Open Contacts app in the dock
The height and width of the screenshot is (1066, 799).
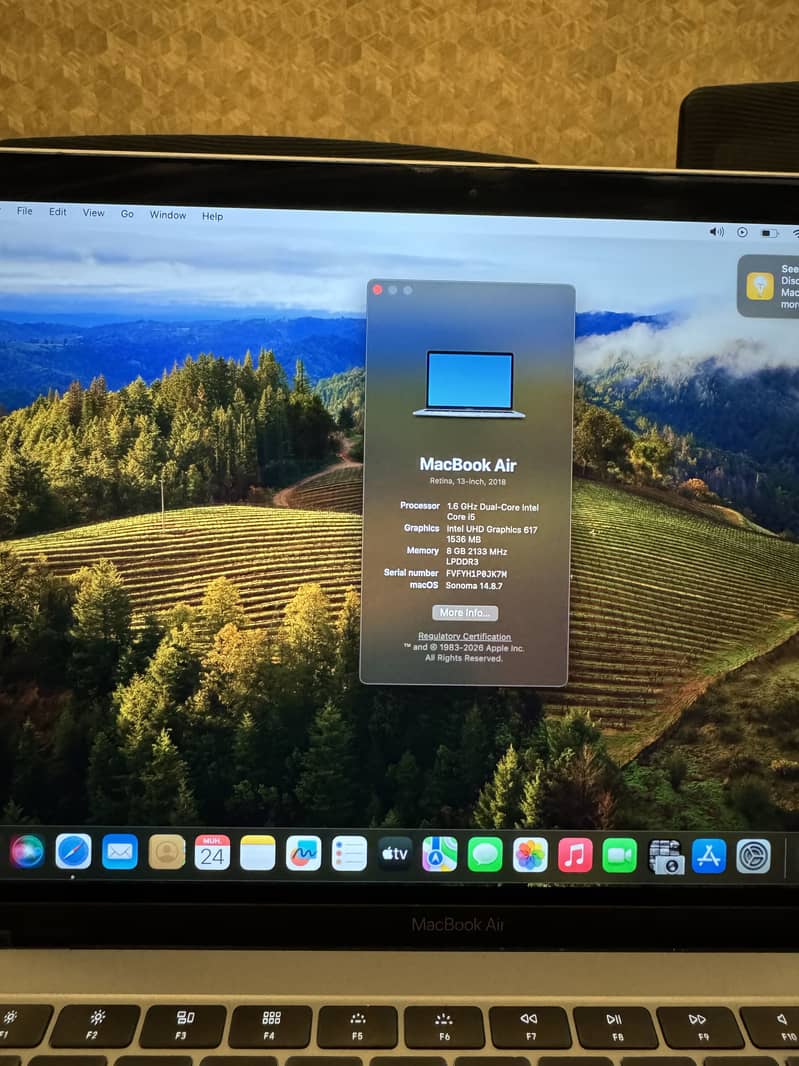click(167, 852)
